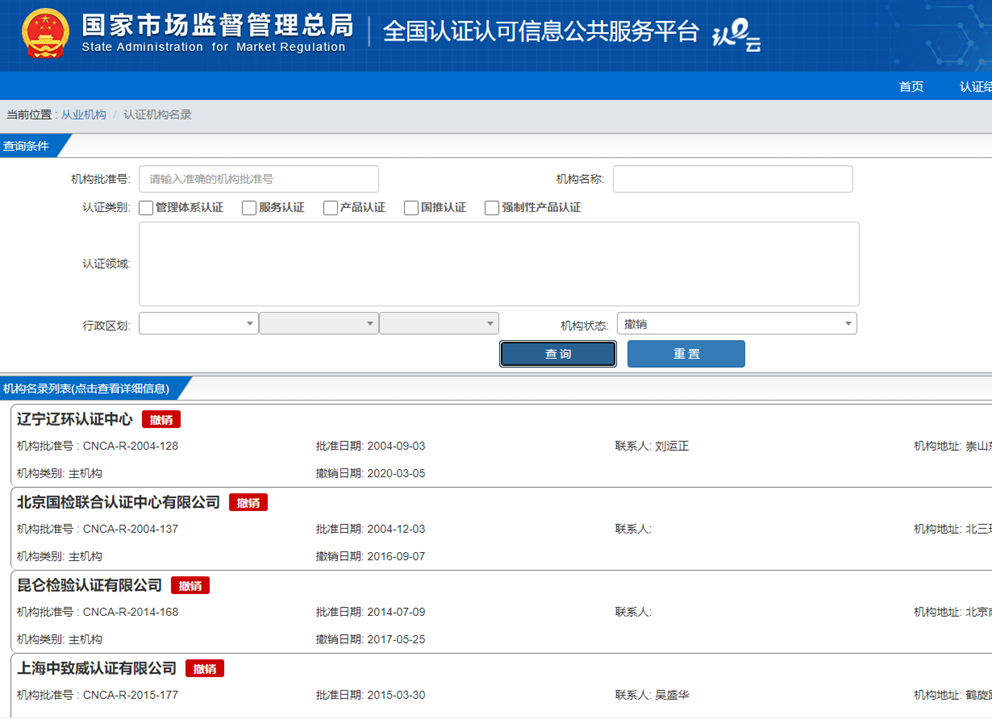The height and width of the screenshot is (719, 992).
Task: Click the 撤销 badge beside 昆仑检验认证有限公司
Action: pyautogui.click(x=190, y=585)
